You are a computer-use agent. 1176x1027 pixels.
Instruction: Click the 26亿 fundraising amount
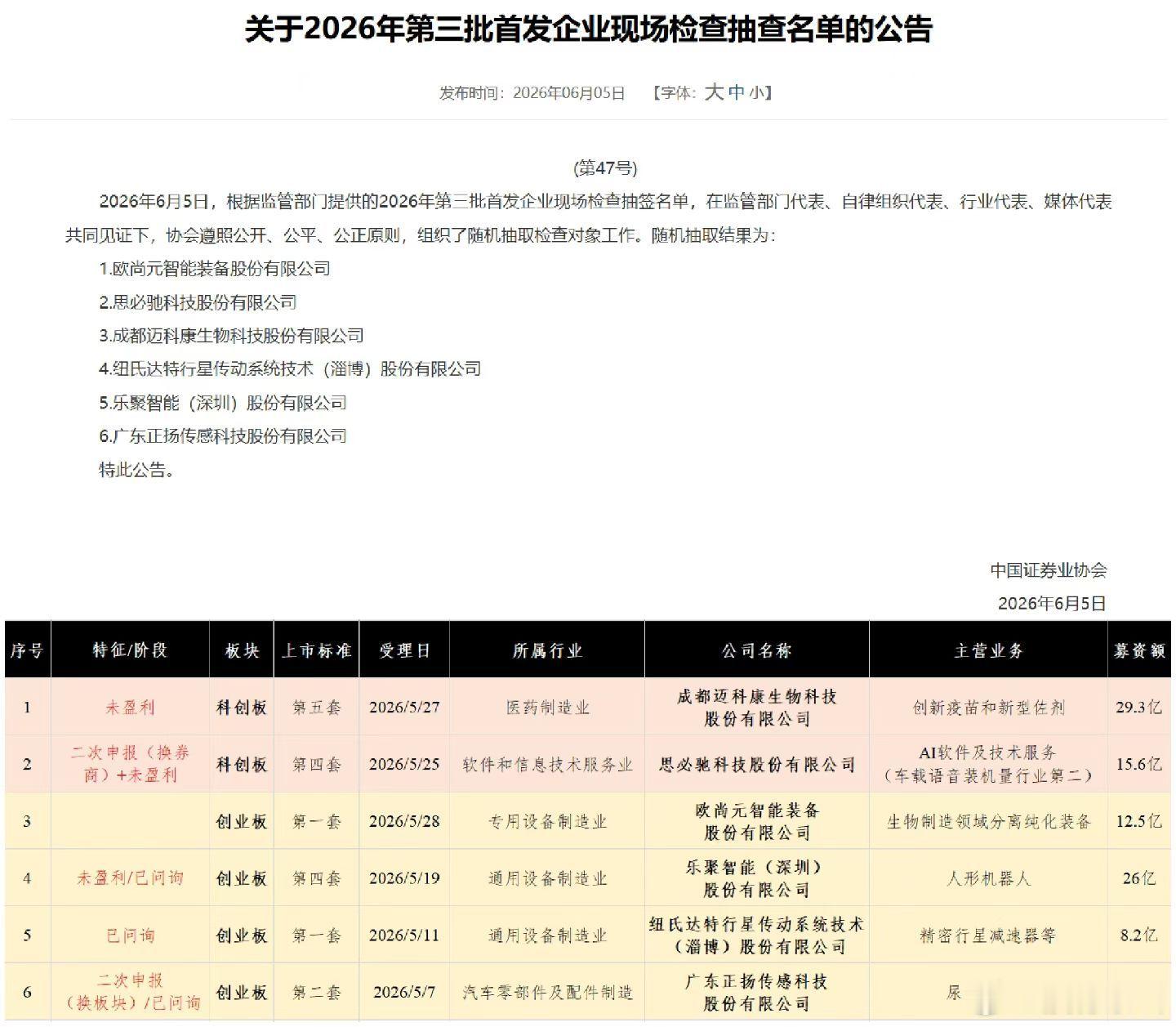(x=1138, y=878)
